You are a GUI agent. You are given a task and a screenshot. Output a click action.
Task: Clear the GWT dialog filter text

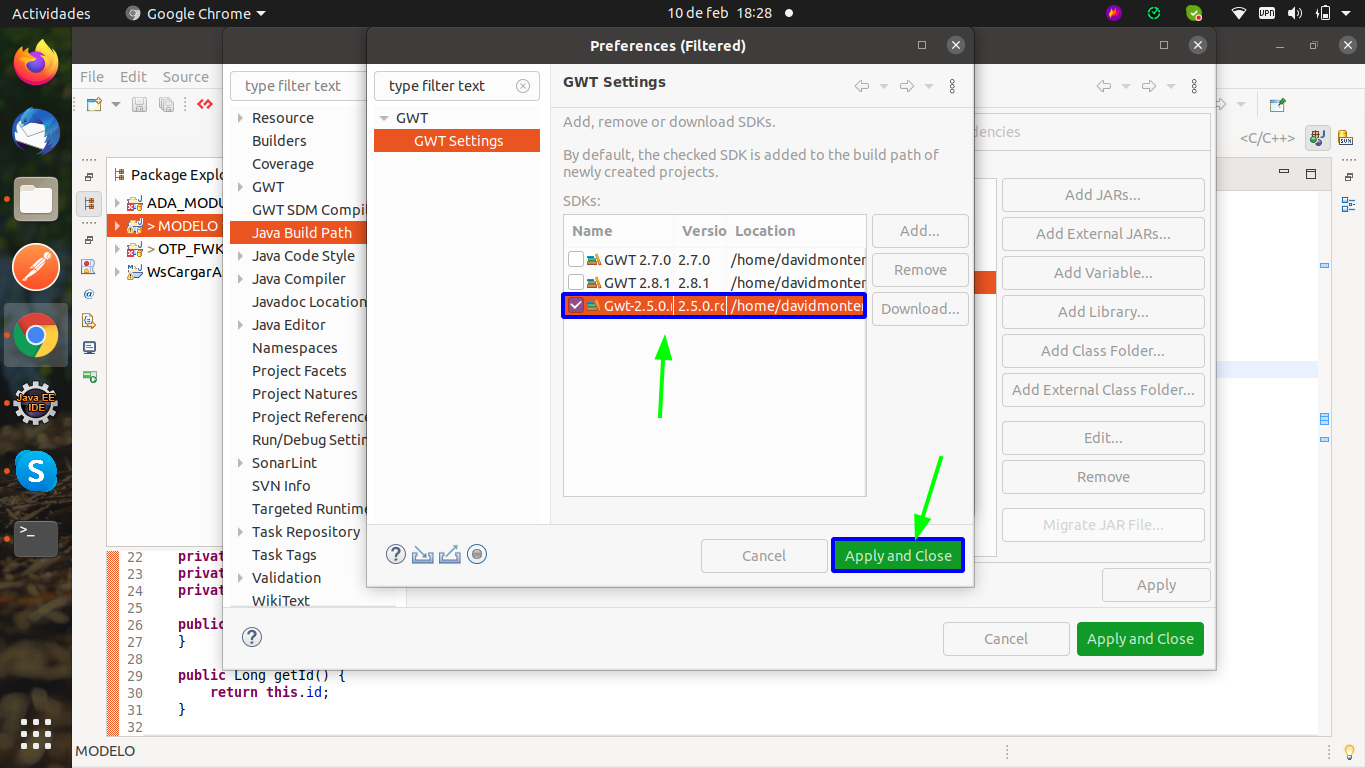click(x=522, y=86)
